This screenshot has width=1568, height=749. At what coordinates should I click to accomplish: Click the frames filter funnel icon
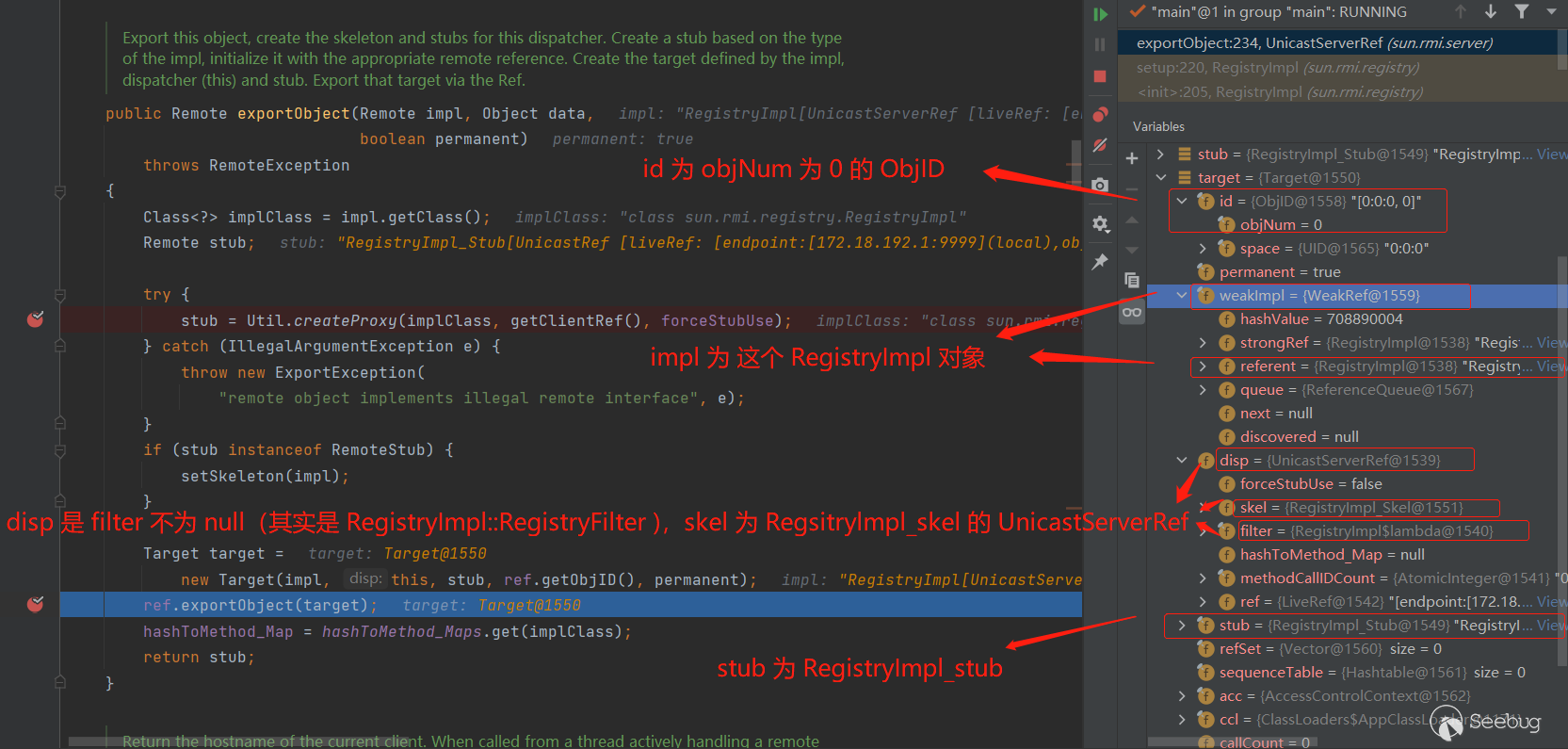tap(1522, 11)
